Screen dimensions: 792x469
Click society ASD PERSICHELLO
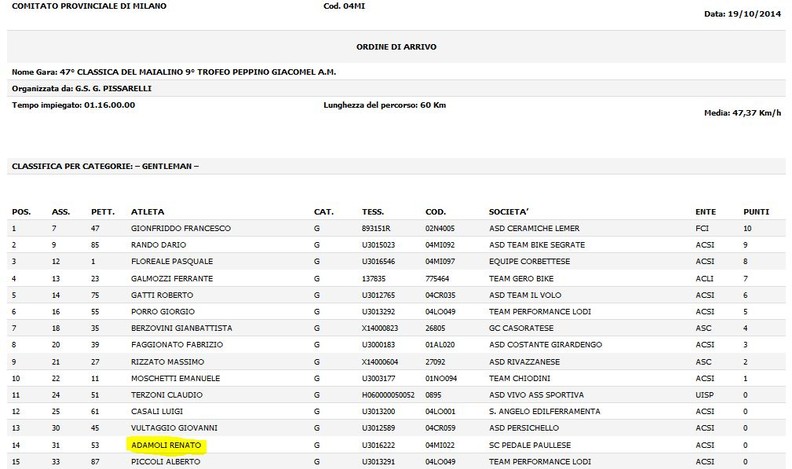point(524,428)
